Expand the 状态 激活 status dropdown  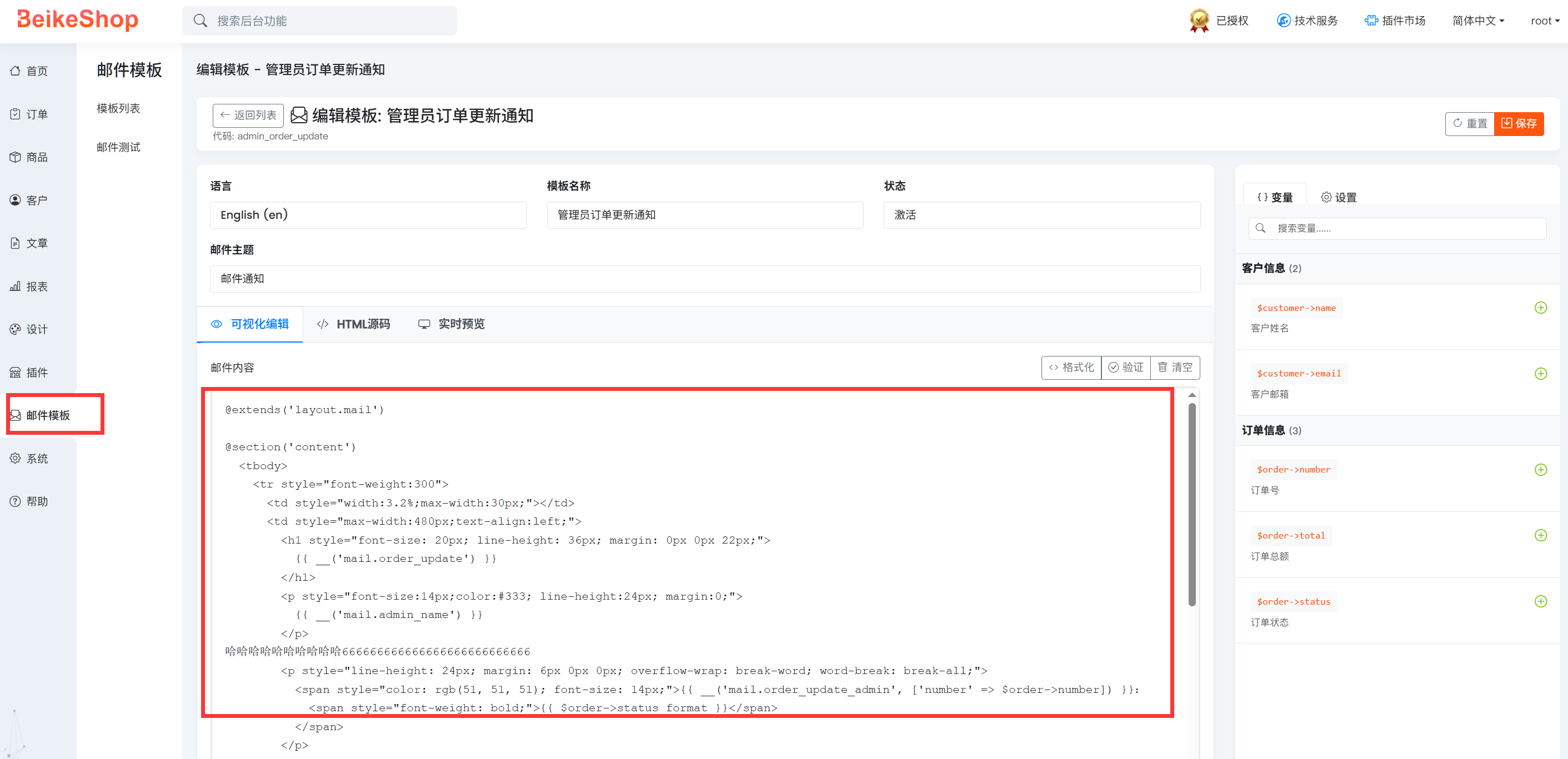(1041, 215)
